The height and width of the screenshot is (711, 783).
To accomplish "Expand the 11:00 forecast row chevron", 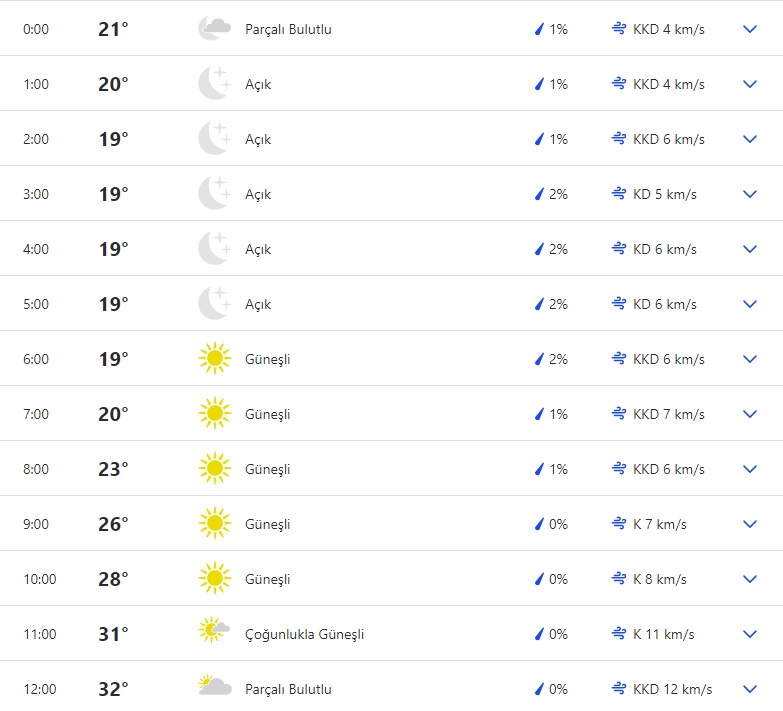I will point(750,634).
